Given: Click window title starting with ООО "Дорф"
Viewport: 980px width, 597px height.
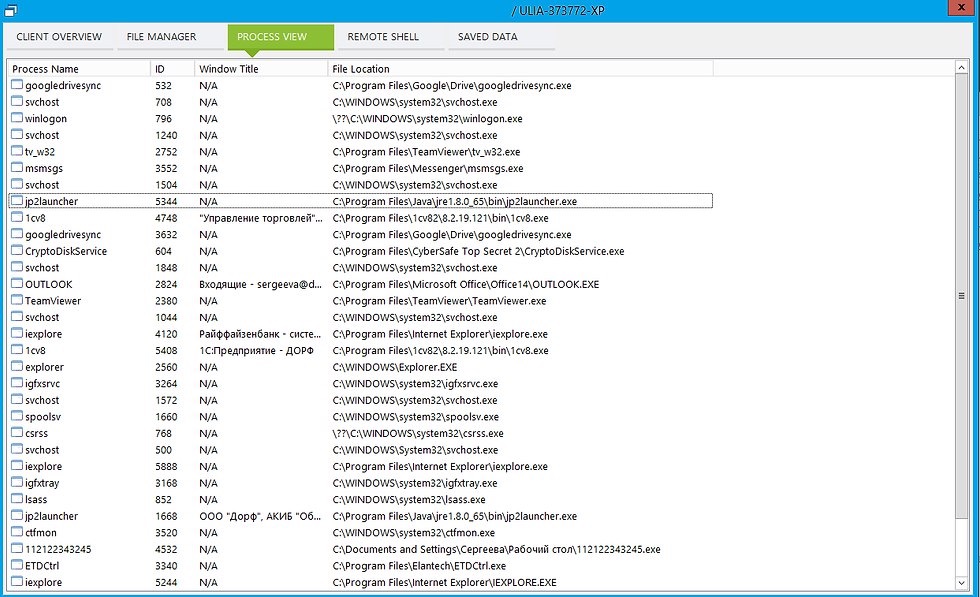Looking at the screenshot, I should (x=259, y=516).
